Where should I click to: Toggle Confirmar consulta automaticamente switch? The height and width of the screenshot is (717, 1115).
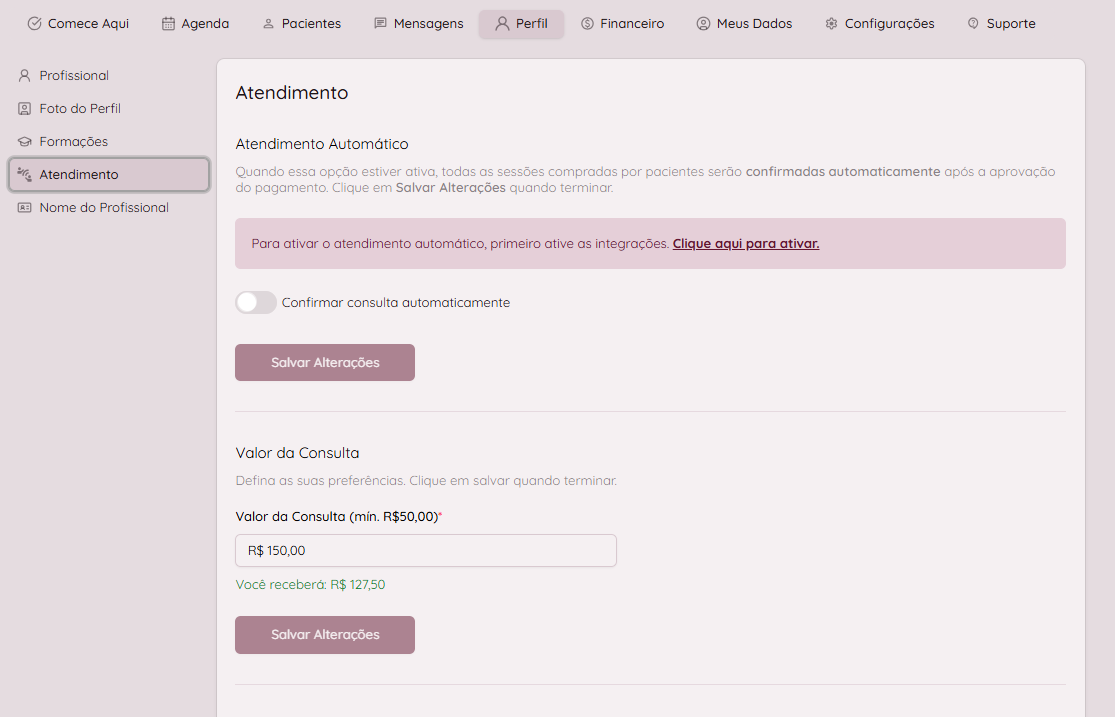256,302
